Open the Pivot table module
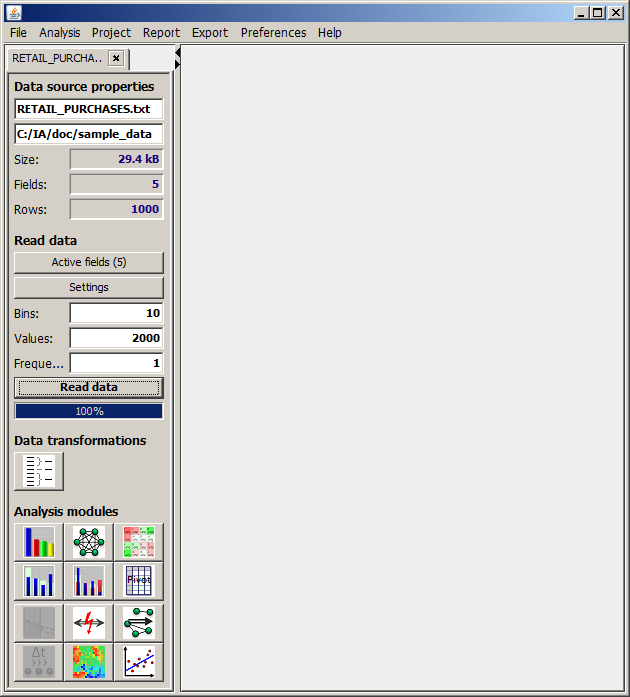Screen dimensions: 630x697 click(x=139, y=581)
